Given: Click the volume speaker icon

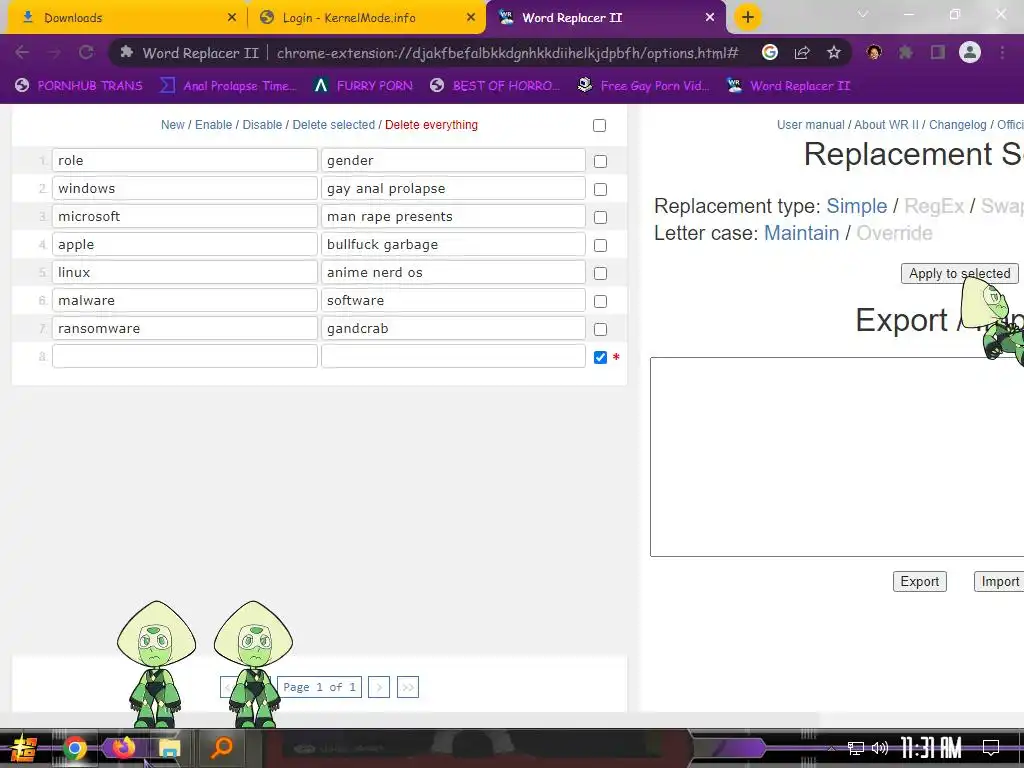Looking at the screenshot, I should tap(880, 748).
